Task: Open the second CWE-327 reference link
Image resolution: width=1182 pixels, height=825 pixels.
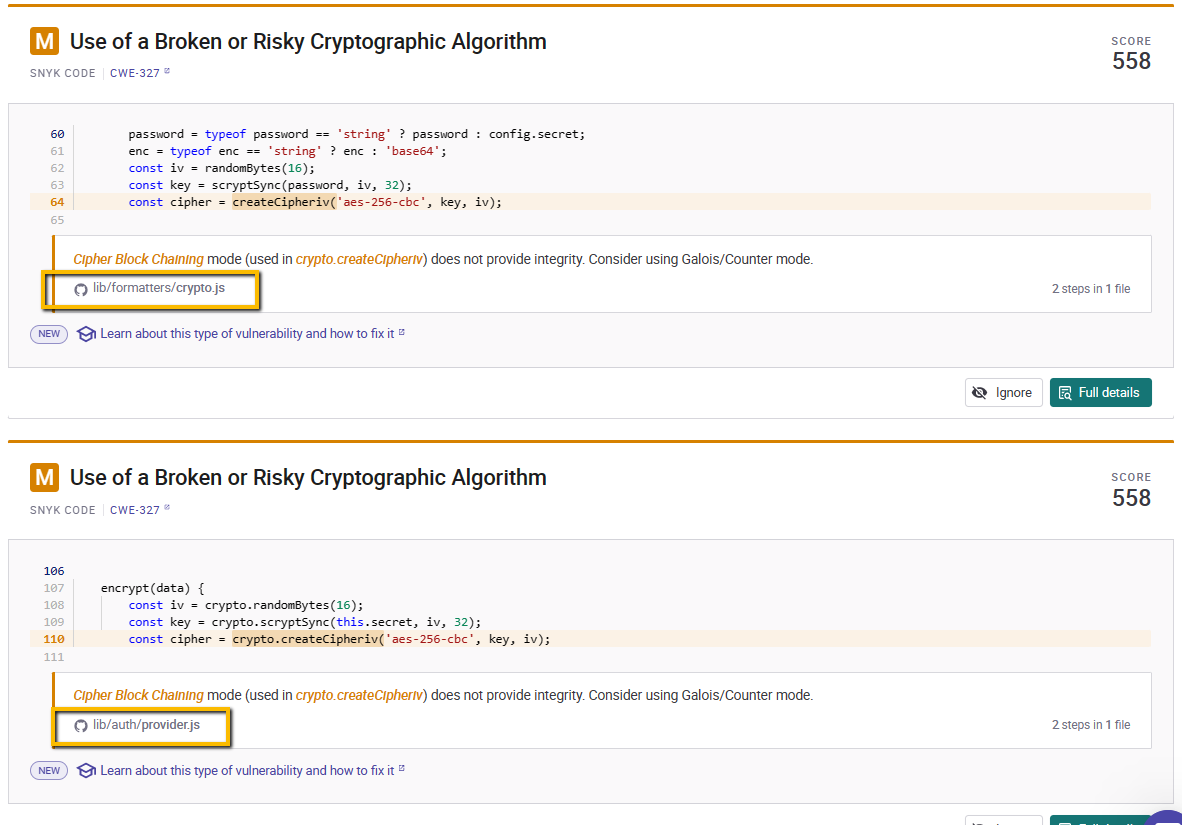Action: [x=135, y=511]
